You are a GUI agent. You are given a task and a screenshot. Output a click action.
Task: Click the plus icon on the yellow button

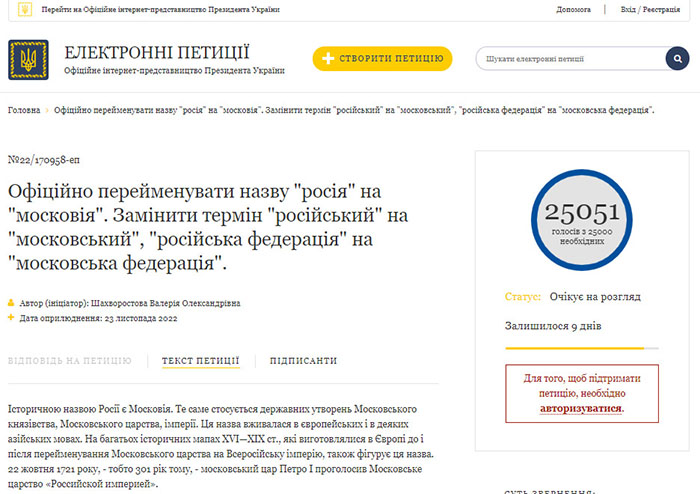coord(328,59)
